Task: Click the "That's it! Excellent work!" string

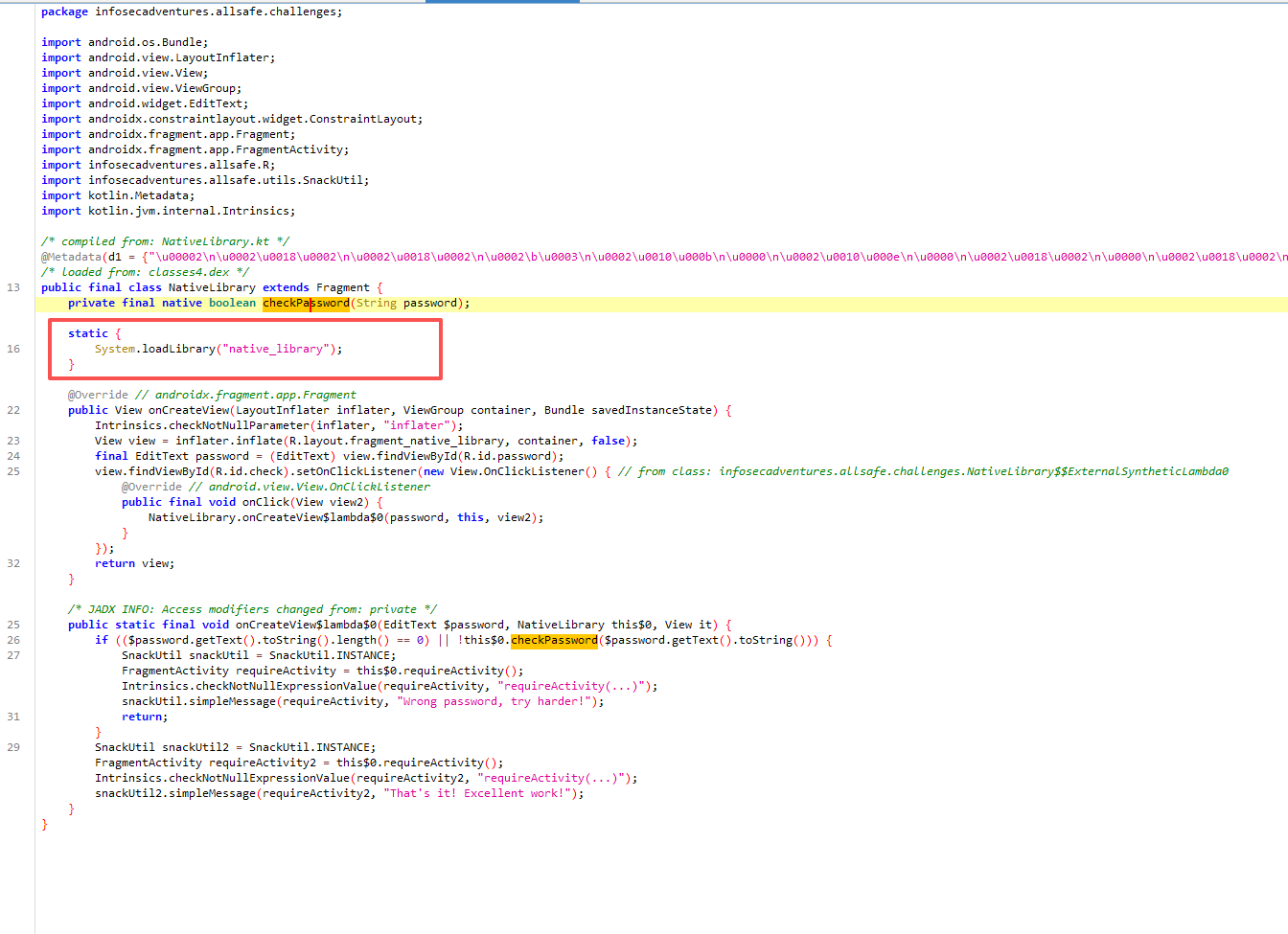Action: (x=483, y=793)
